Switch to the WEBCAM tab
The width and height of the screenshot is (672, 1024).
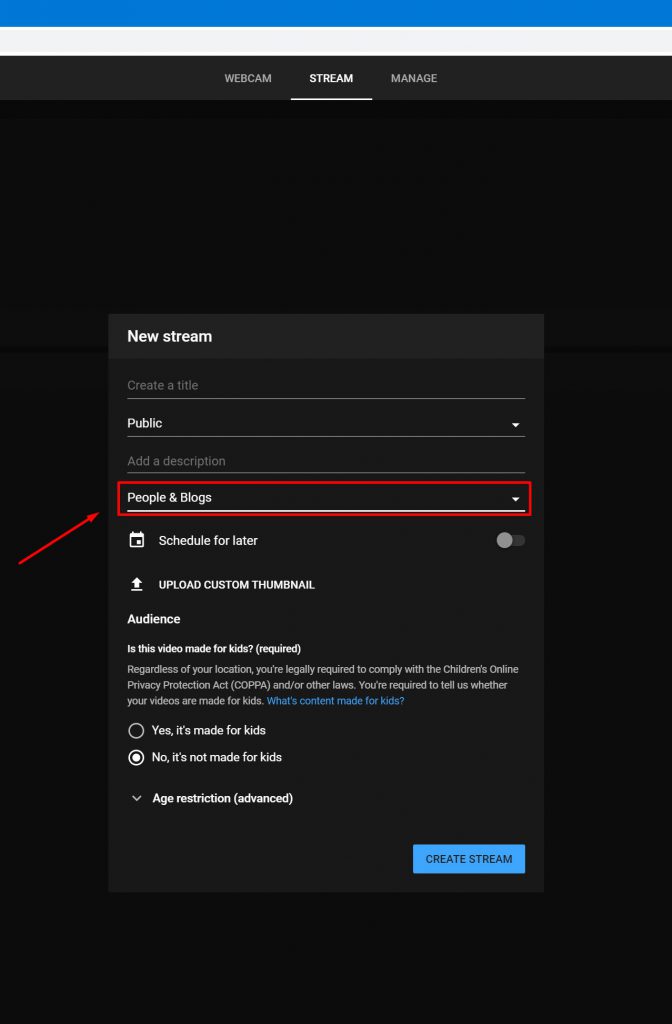coord(248,78)
